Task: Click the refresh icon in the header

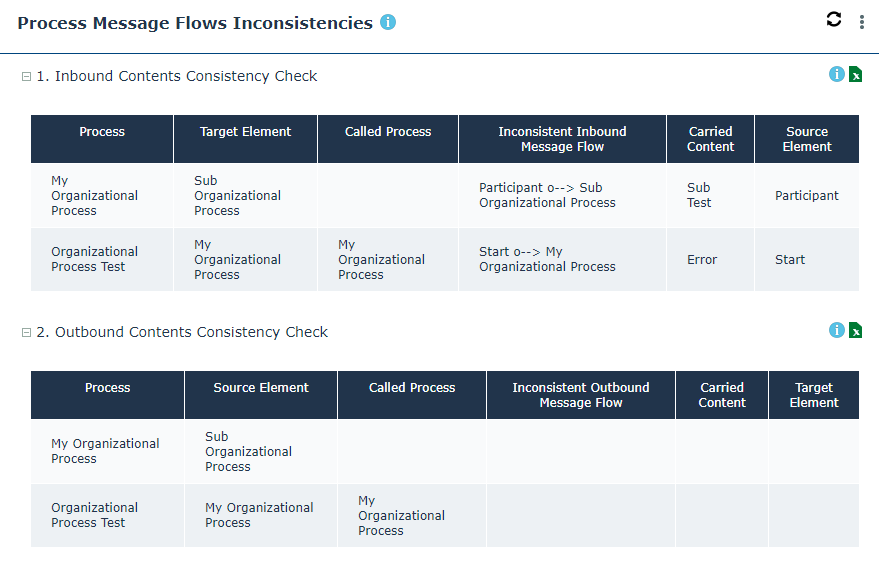Action: (834, 19)
